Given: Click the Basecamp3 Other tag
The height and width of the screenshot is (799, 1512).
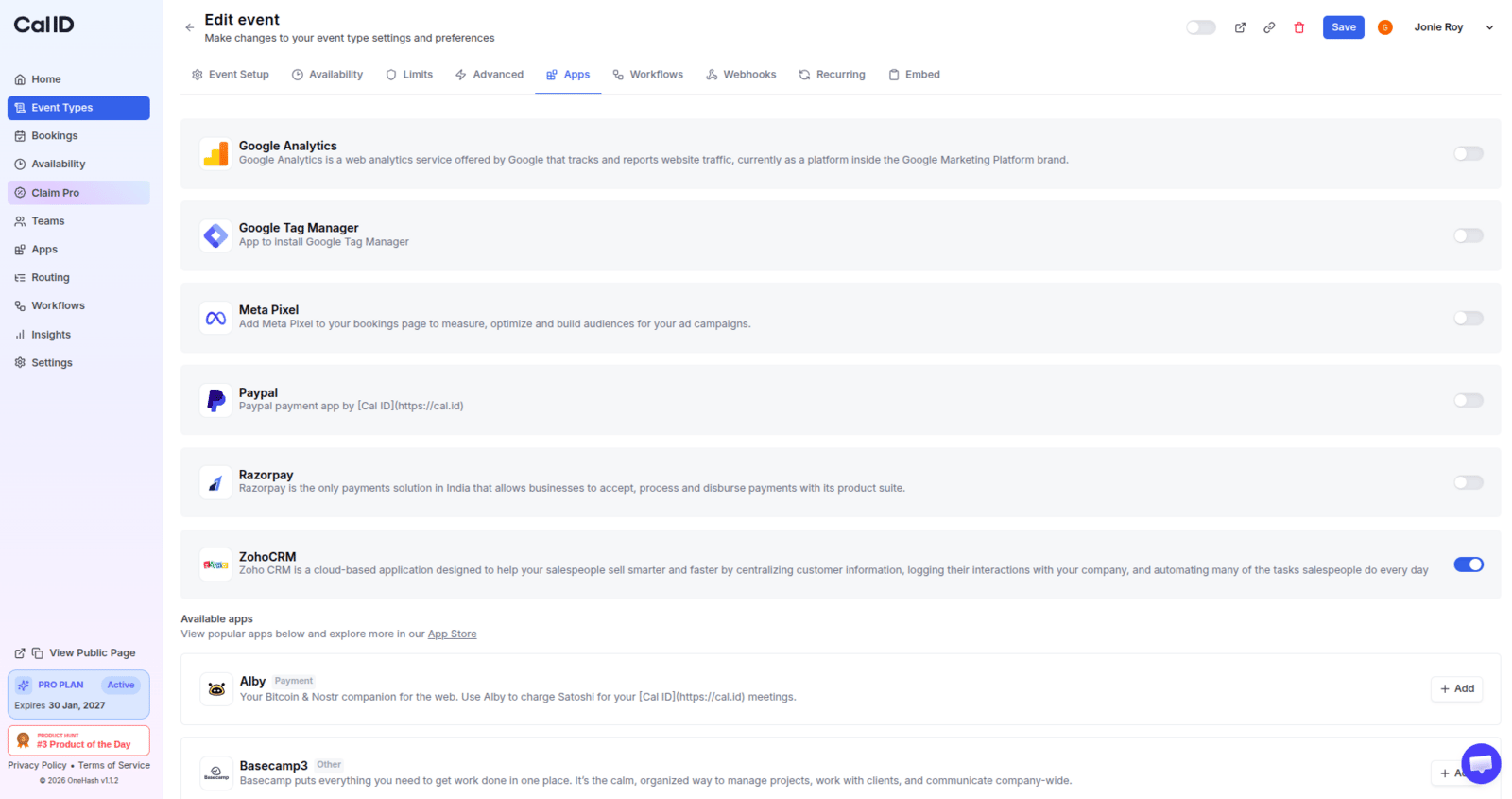Looking at the screenshot, I should (x=329, y=765).
